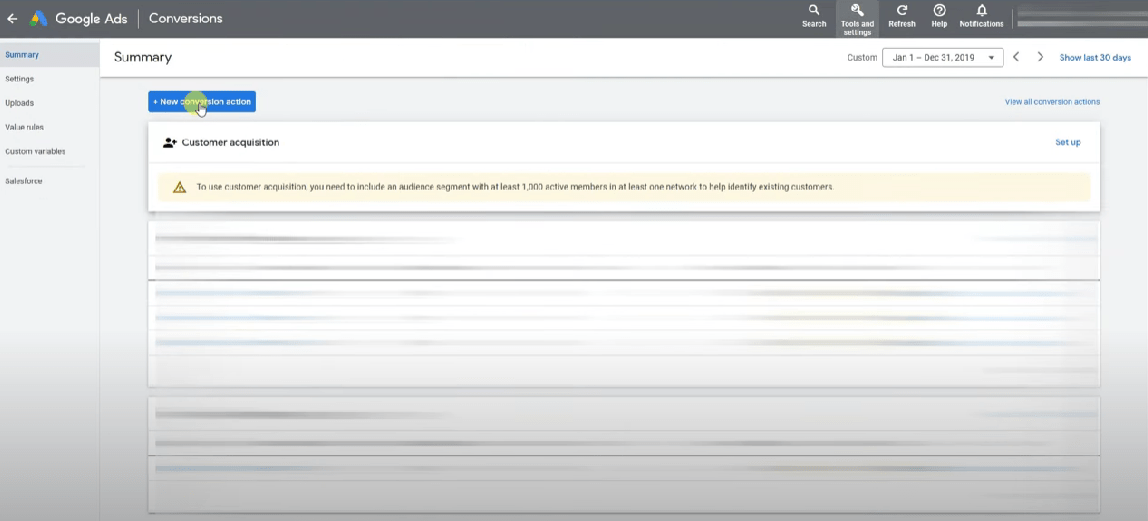Image resolution: width=1148 pixels, height=521 pixels.
Task: Open Value rules in the sidebar
Action: point(25,127)
